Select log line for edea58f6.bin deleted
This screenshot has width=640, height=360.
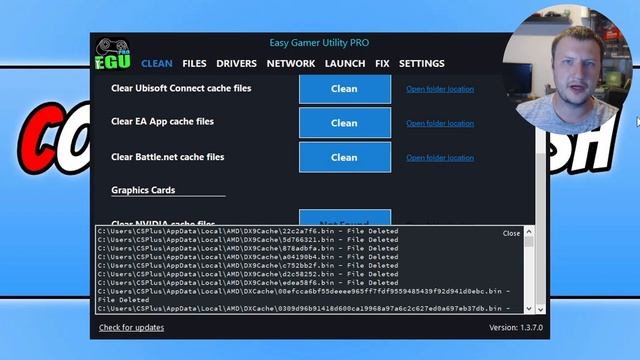[x=248, y=282]
